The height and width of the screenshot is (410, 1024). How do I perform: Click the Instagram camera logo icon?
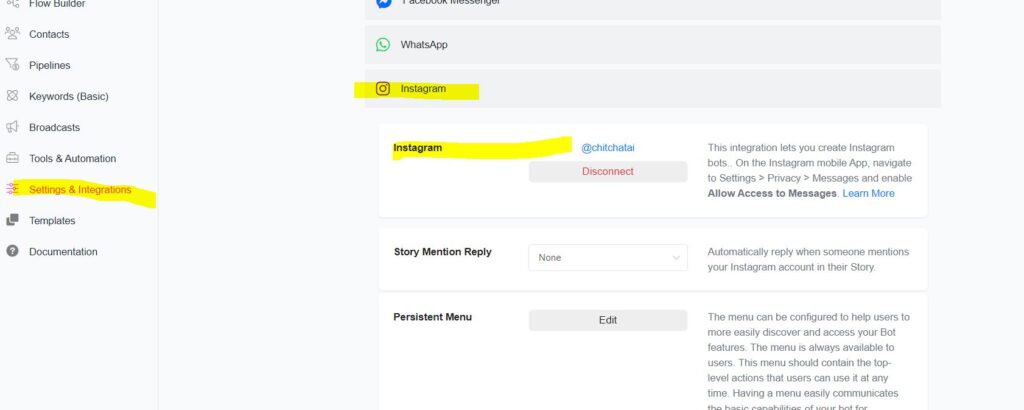click(383, 89)
